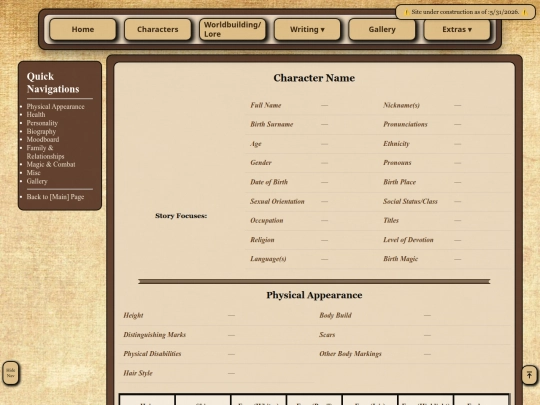Click the Occupation label
This screenshot has height=405, width=540.
pyautogui.click(x=267, y=220)
